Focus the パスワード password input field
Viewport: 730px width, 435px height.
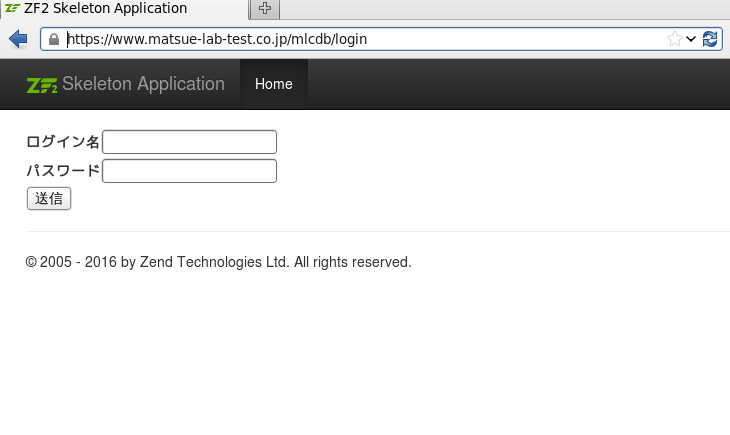pyautogui.click(x=189, y=171)
